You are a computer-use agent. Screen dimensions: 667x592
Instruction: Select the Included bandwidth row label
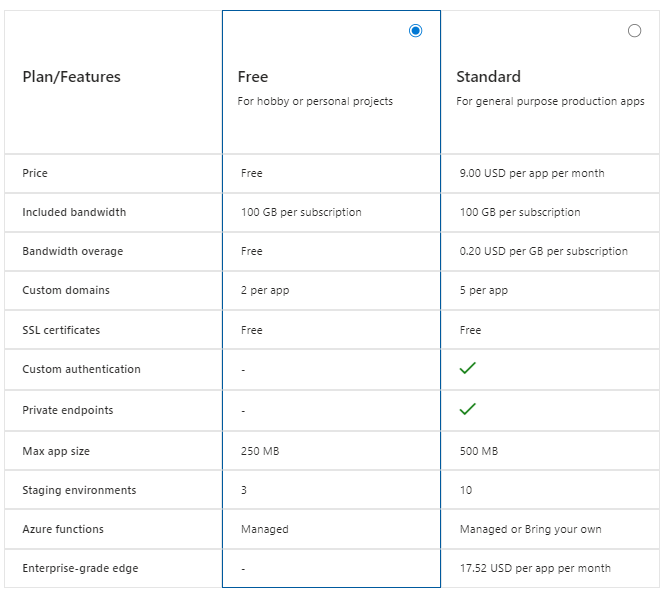[74, 212]
